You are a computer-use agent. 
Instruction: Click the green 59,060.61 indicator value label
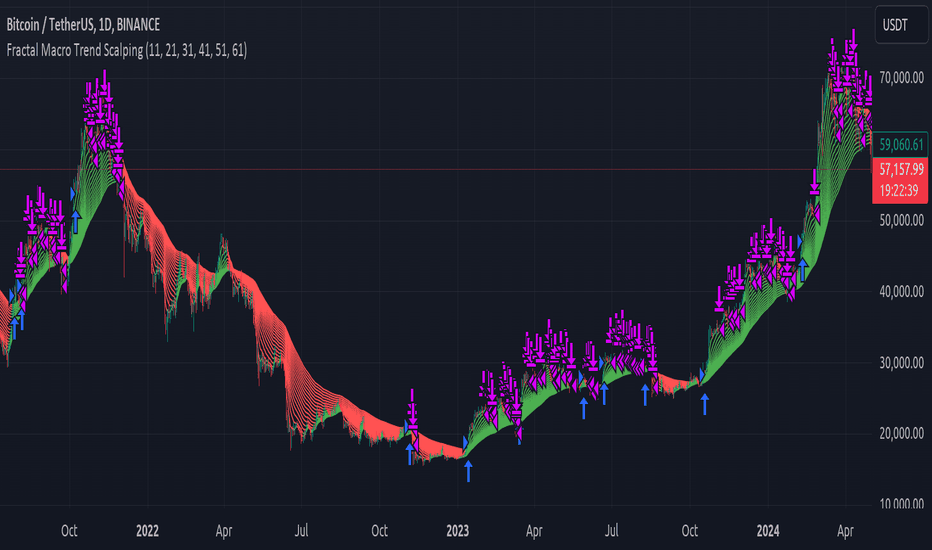click(901, 144)
